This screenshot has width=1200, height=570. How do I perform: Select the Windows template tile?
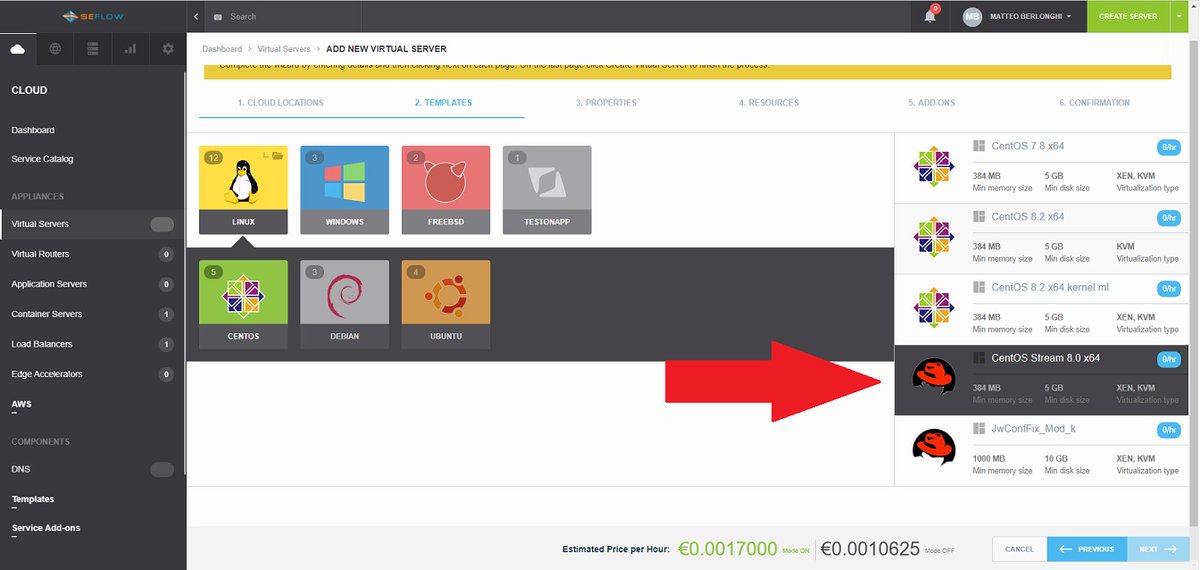pyautogui.click(x=344, y=190)
